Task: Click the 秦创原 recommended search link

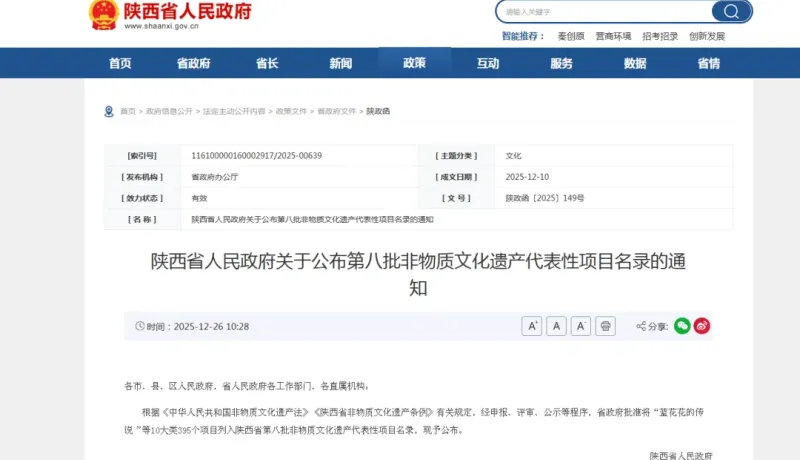Action: click(571, 36)
